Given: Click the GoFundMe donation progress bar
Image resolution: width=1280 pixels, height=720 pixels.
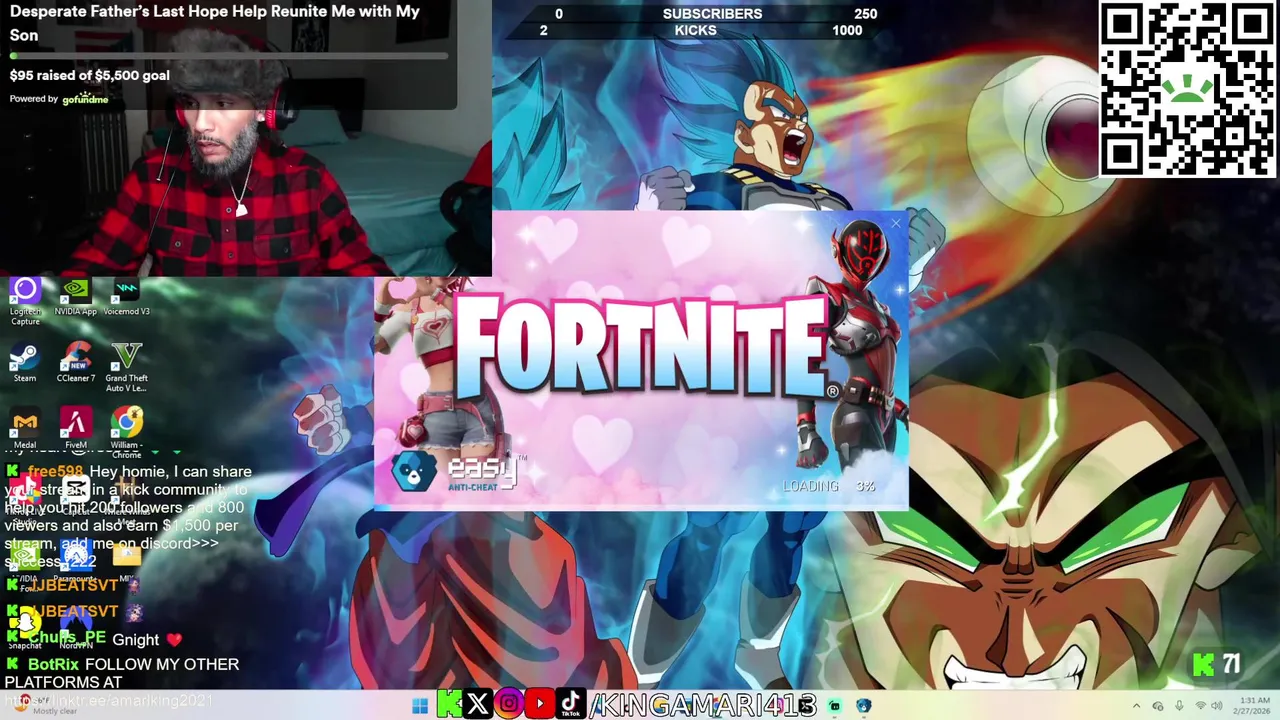Looking at the screenshot, I should [x=228, y=57].
